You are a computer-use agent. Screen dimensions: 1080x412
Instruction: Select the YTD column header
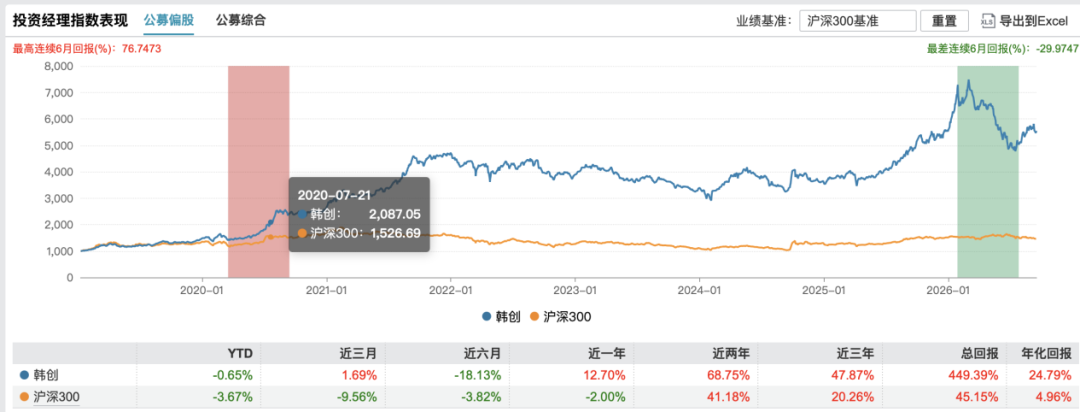(241, 354)
